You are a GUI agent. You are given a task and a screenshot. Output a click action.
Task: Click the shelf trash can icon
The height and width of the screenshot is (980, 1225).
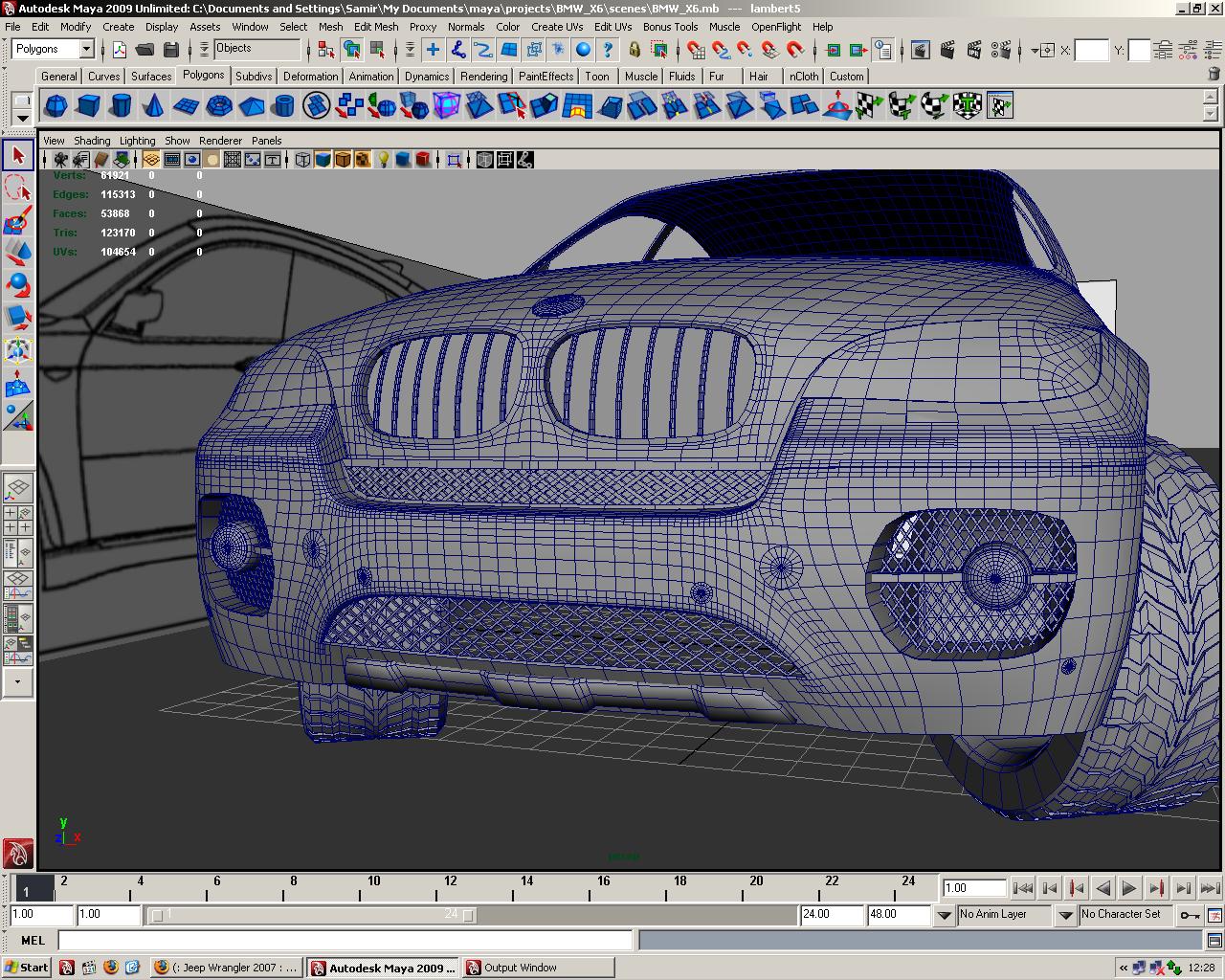(1213, 74)
